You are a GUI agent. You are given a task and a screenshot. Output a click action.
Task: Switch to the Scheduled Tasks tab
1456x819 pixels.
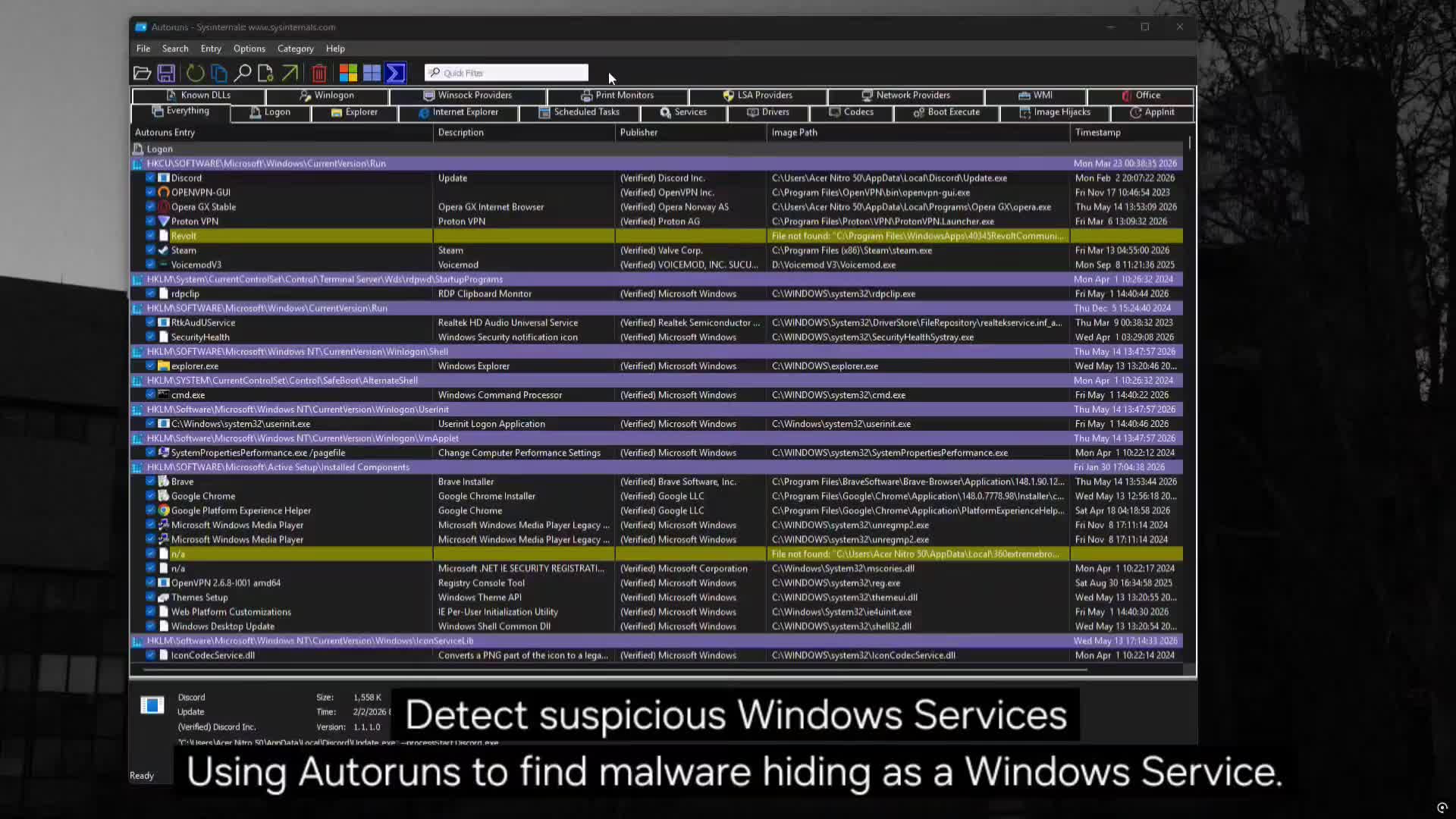point(579,112)
